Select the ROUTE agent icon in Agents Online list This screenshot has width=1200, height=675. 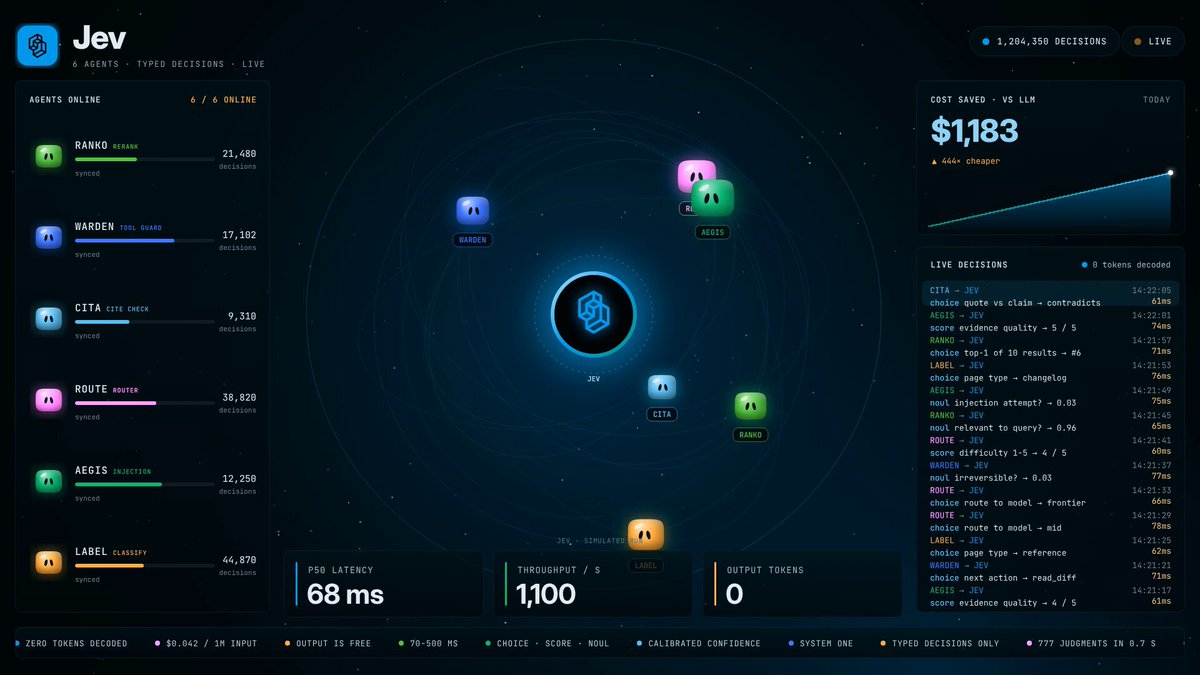(49, 400)
